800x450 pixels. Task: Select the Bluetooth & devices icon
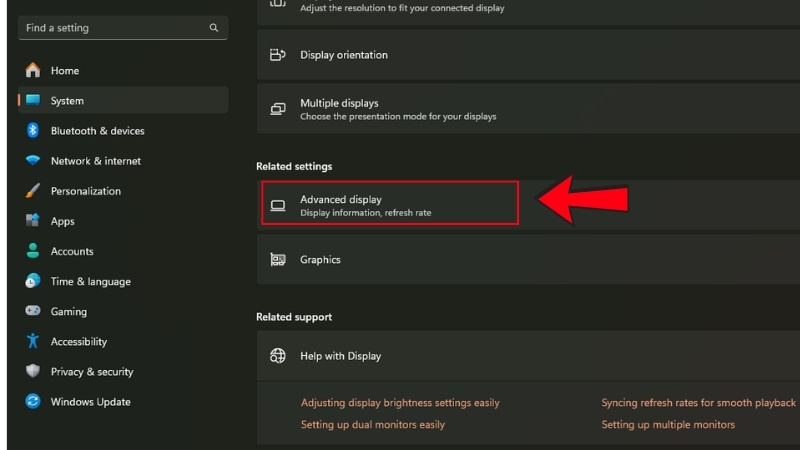pos(33,131)
